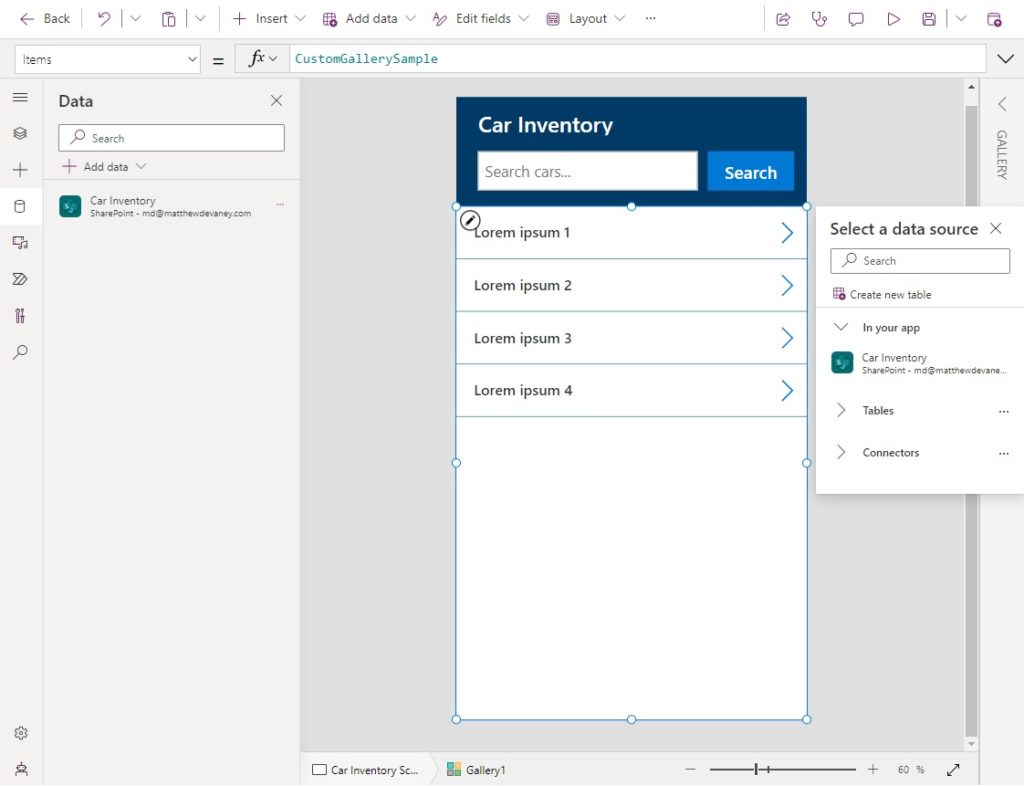Image resolution: width=1024 pixels, height=786 pixels.
Task: Open the Advanced tools icon in sidebar
Action: (x=20, y=316)
